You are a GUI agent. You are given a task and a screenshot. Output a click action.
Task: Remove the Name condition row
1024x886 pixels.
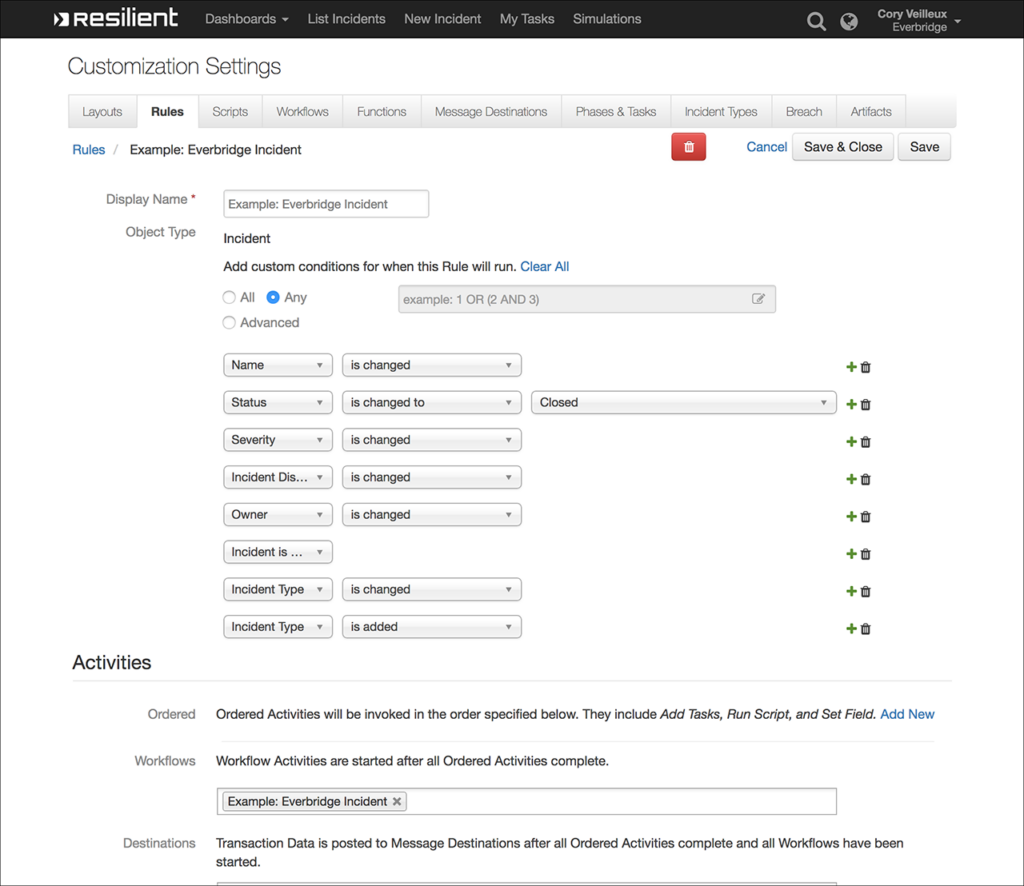[x=866, y=367]
